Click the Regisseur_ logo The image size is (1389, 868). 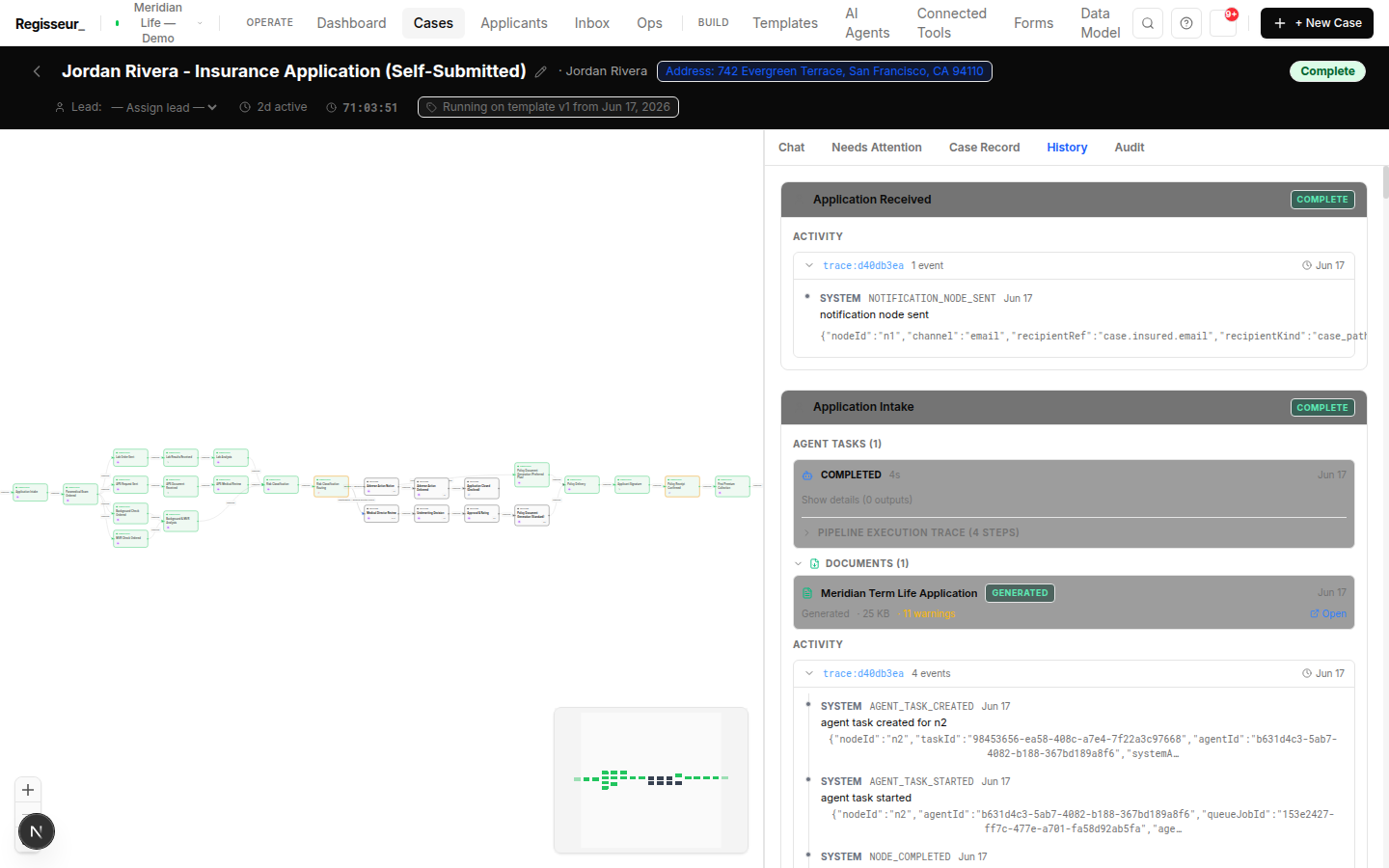click(x=50, y=23)
